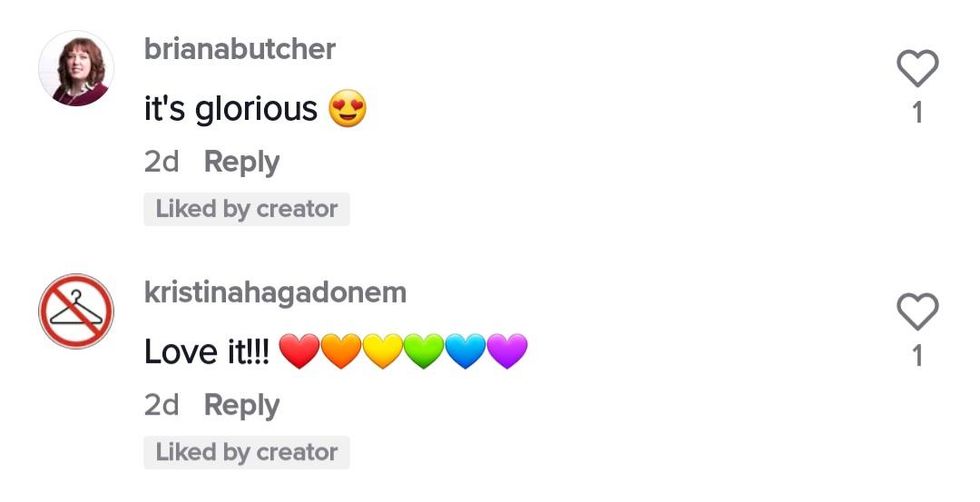Viewport: 980px width, 502px height.
Task: Click the like count under brianabutcher's heart
Action: click(x=918, y=113)
